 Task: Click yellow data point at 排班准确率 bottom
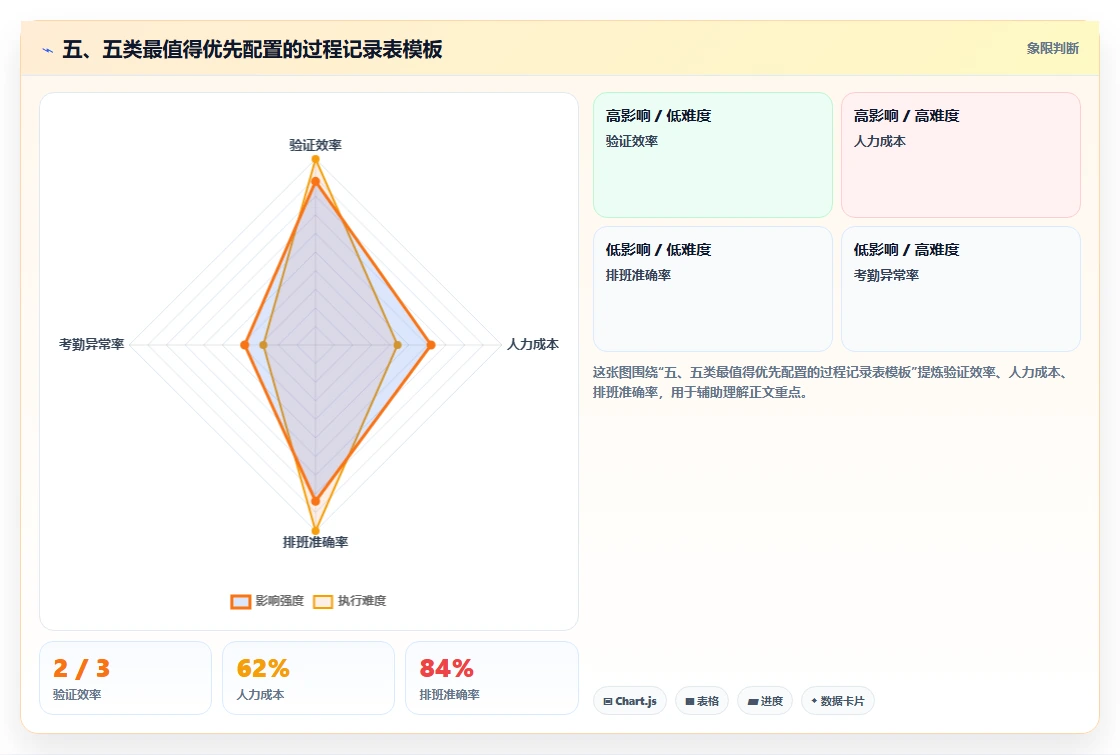(315, 530)
